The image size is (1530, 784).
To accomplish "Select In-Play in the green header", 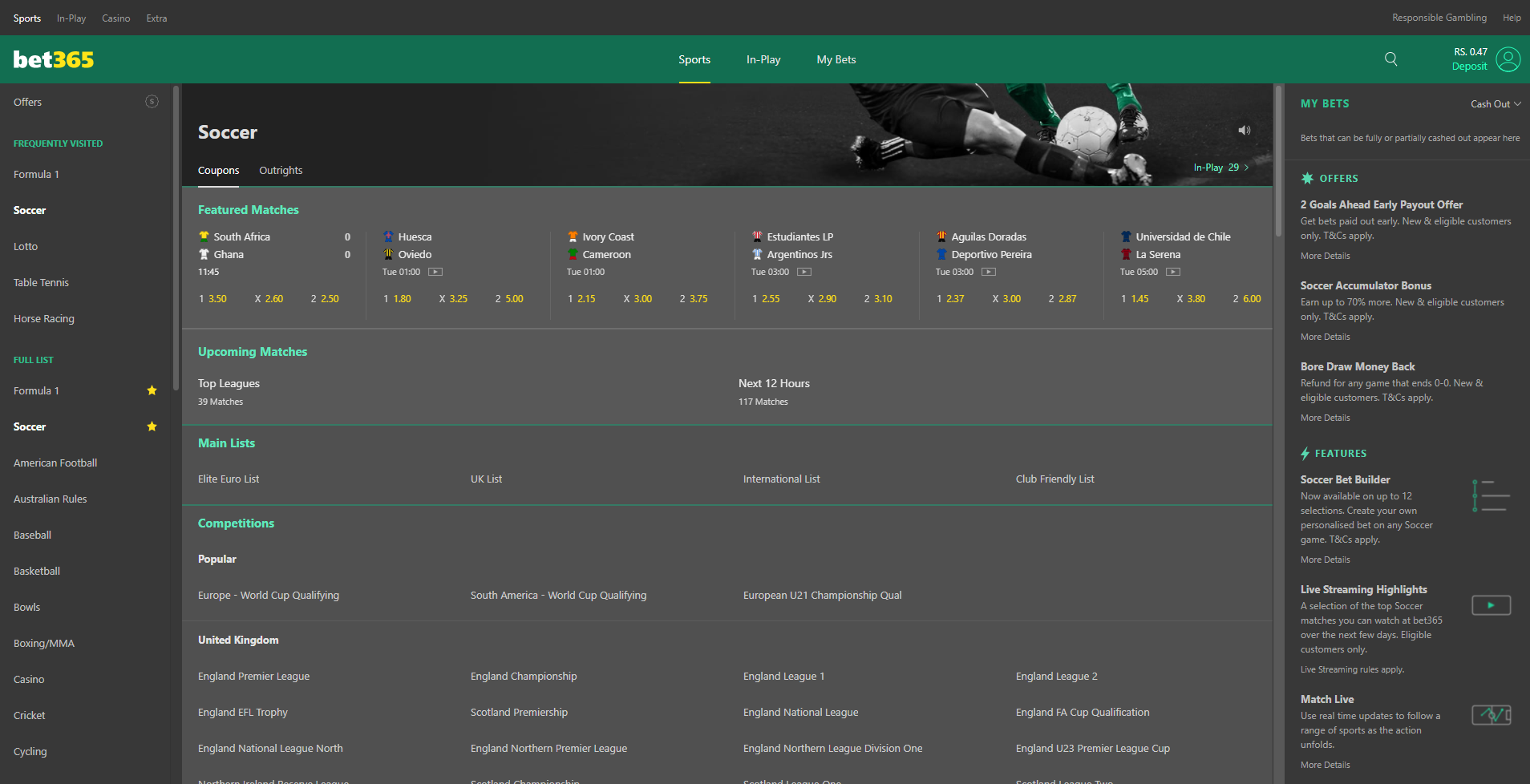I will click(763, 59).
